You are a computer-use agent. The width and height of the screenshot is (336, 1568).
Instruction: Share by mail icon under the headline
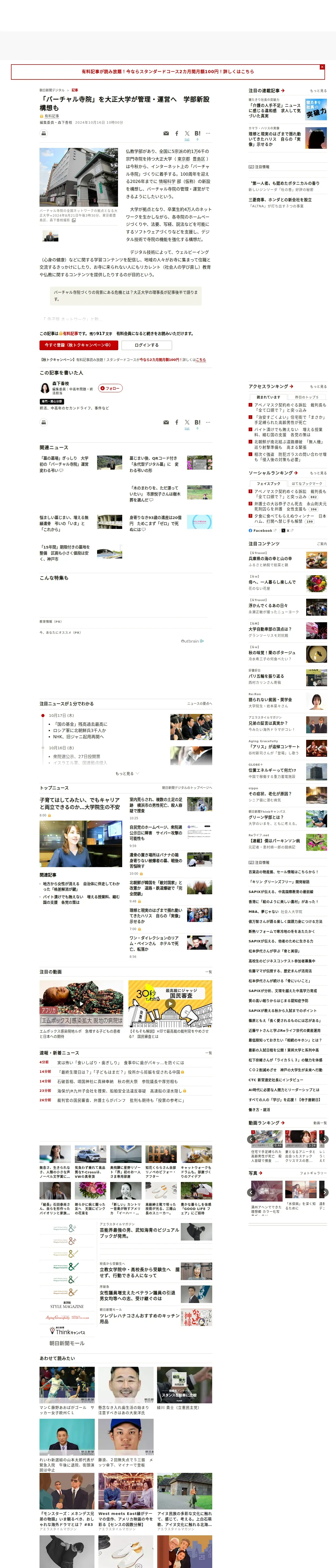pyautogui.click(x=166, y=133)
